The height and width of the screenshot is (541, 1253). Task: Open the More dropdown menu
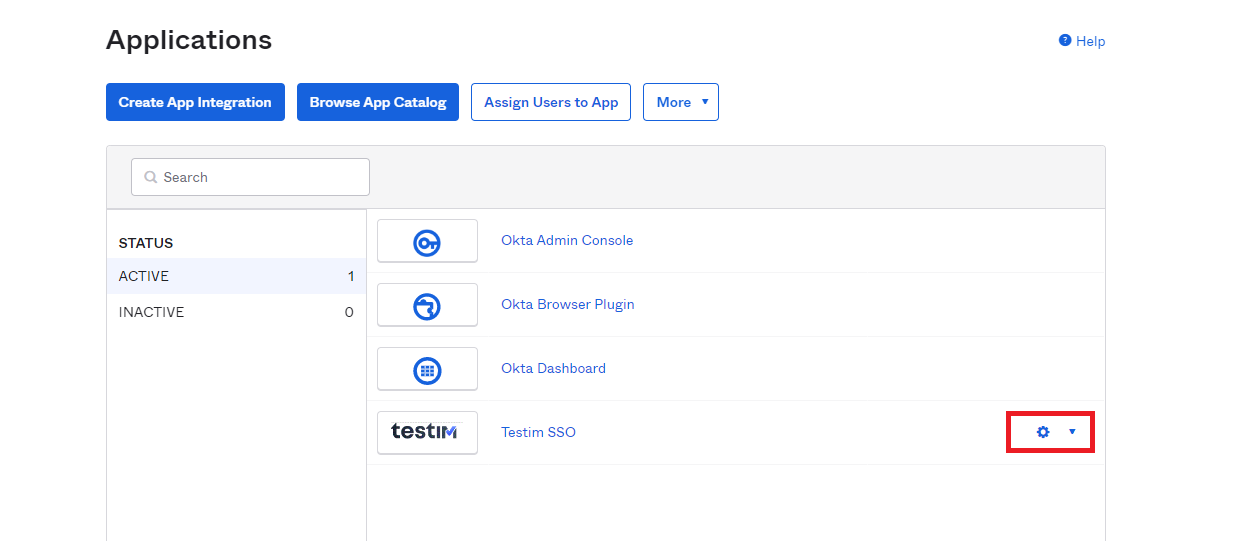tap(680, 102)
